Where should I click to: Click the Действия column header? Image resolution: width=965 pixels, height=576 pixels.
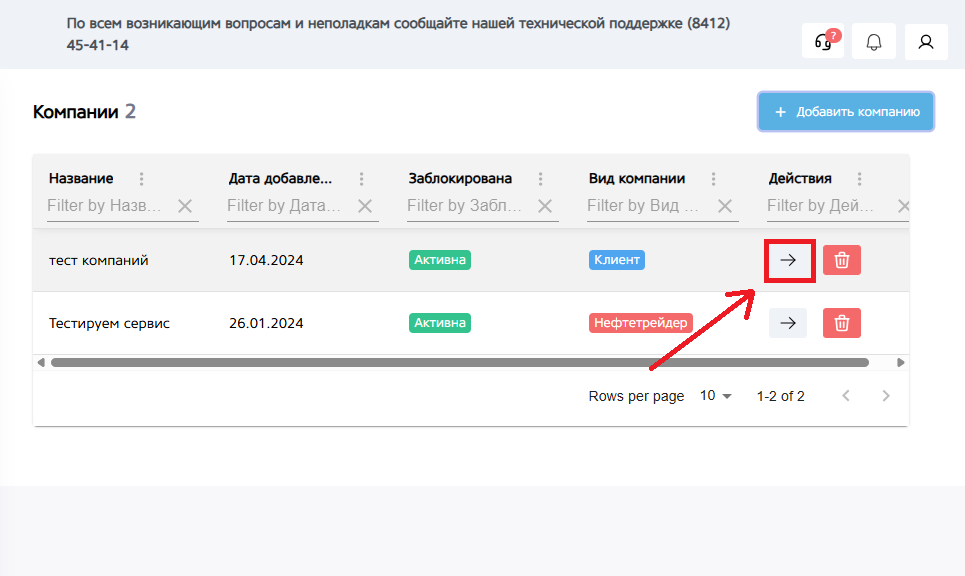click(x=799, y=178)
